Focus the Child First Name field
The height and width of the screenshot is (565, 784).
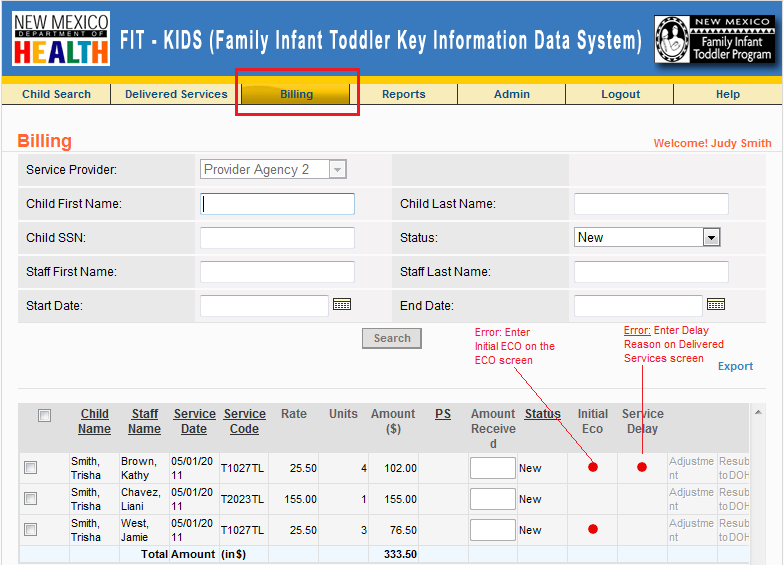coord(278,204)
